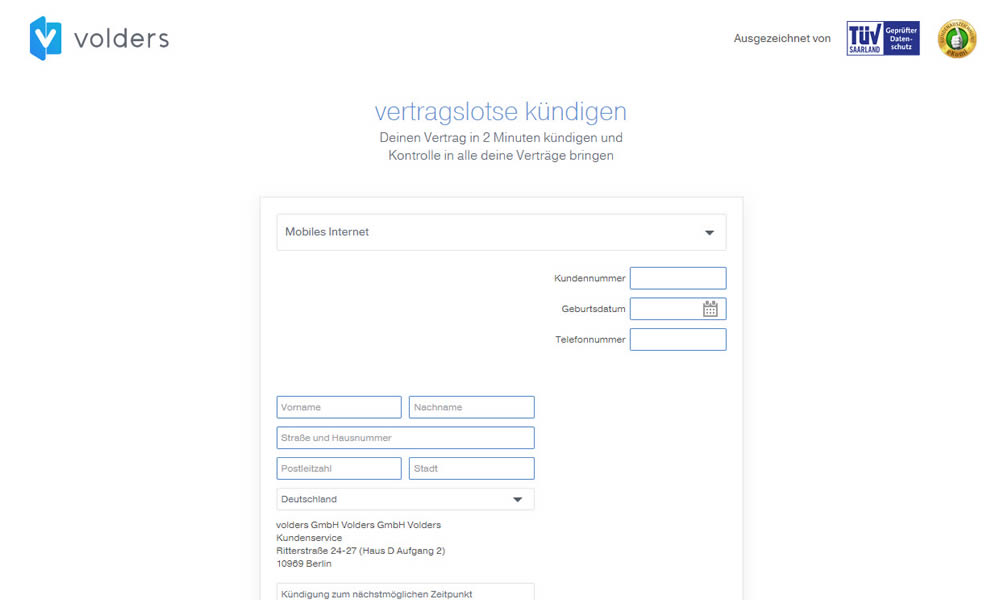Open the Deutschland country dropdown
The image size is (1000, 600).
tap(517, 499)
